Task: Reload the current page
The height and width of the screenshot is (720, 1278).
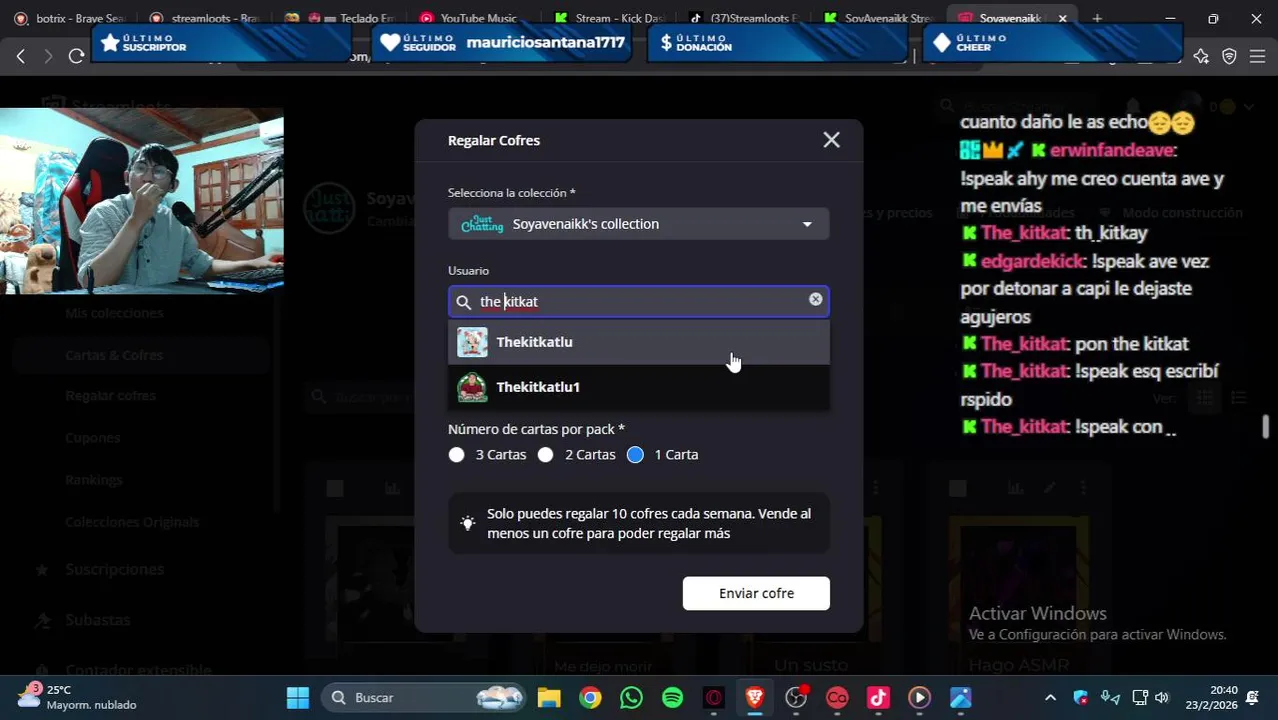Action: click(76, 56)
